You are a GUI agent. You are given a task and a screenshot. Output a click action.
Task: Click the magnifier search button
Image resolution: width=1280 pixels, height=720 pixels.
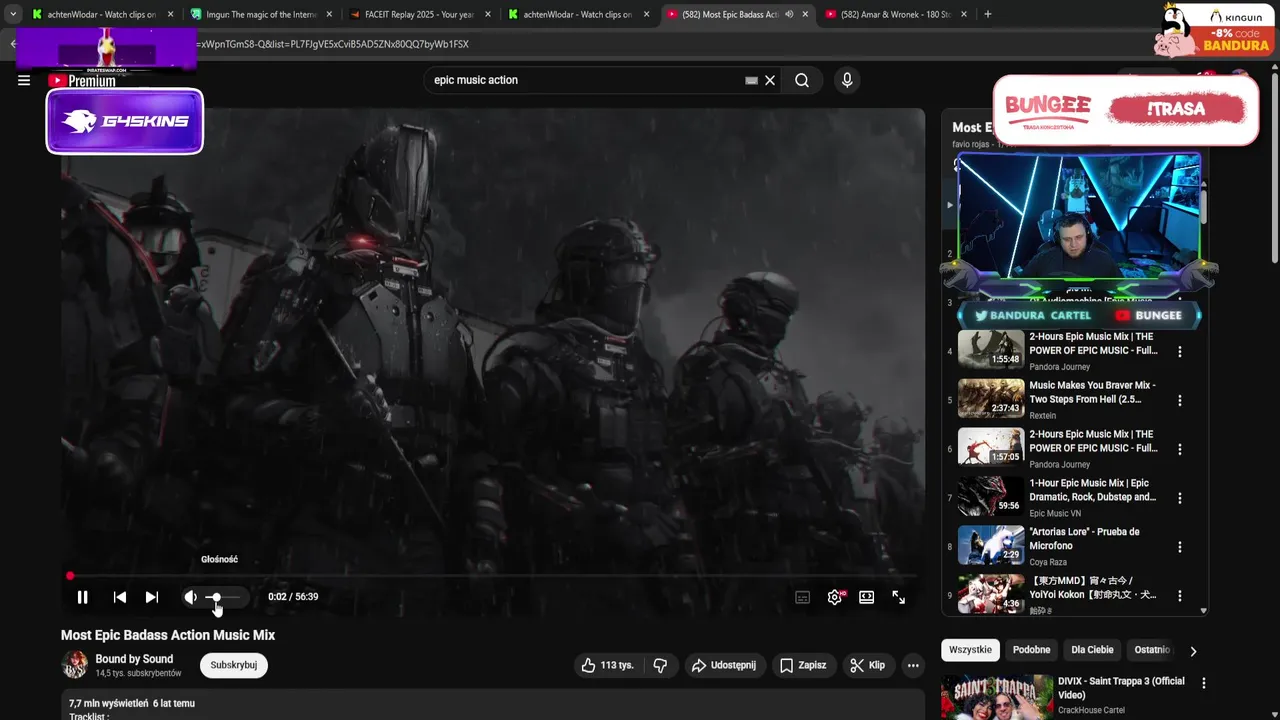[x=802, y=81]
